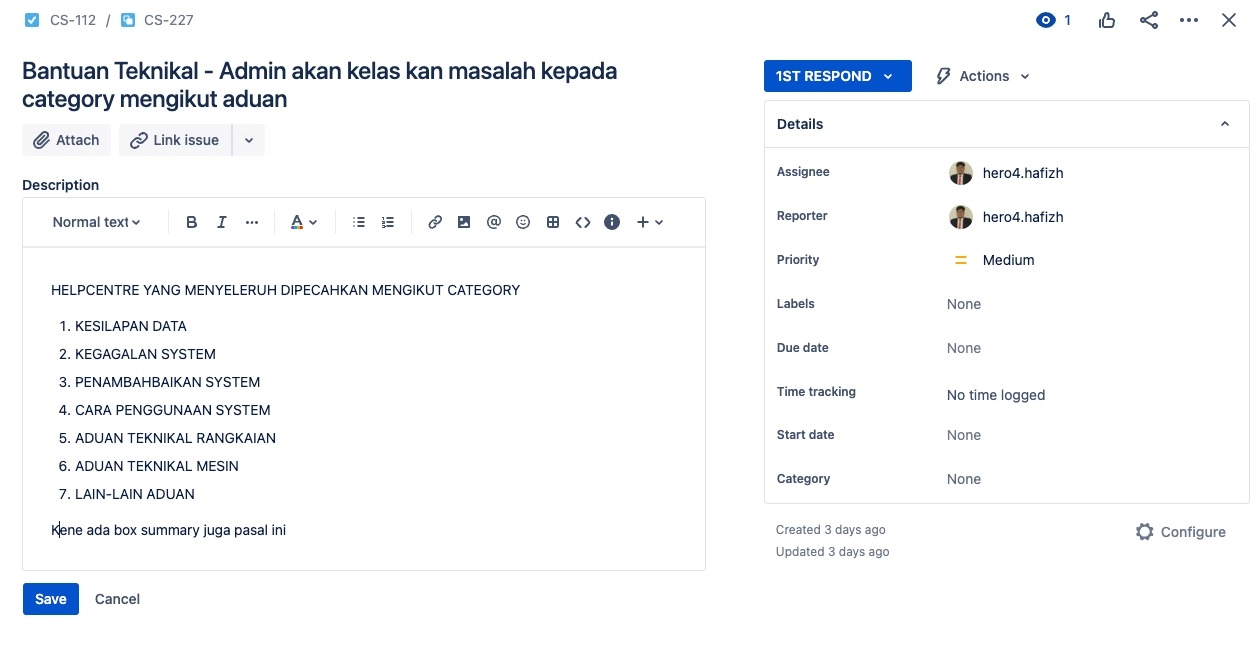Insert a numbered list

tap(388, 222)
